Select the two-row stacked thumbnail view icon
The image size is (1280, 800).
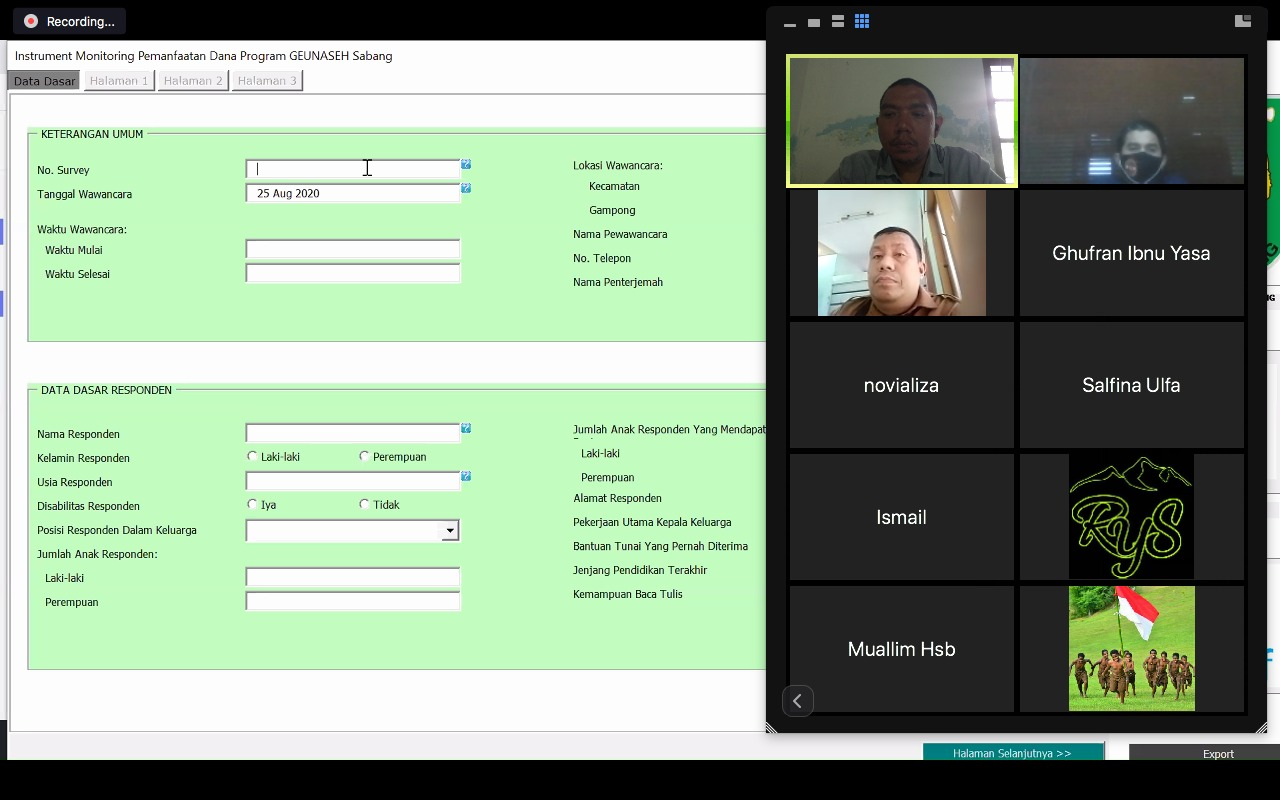point(838,21)
